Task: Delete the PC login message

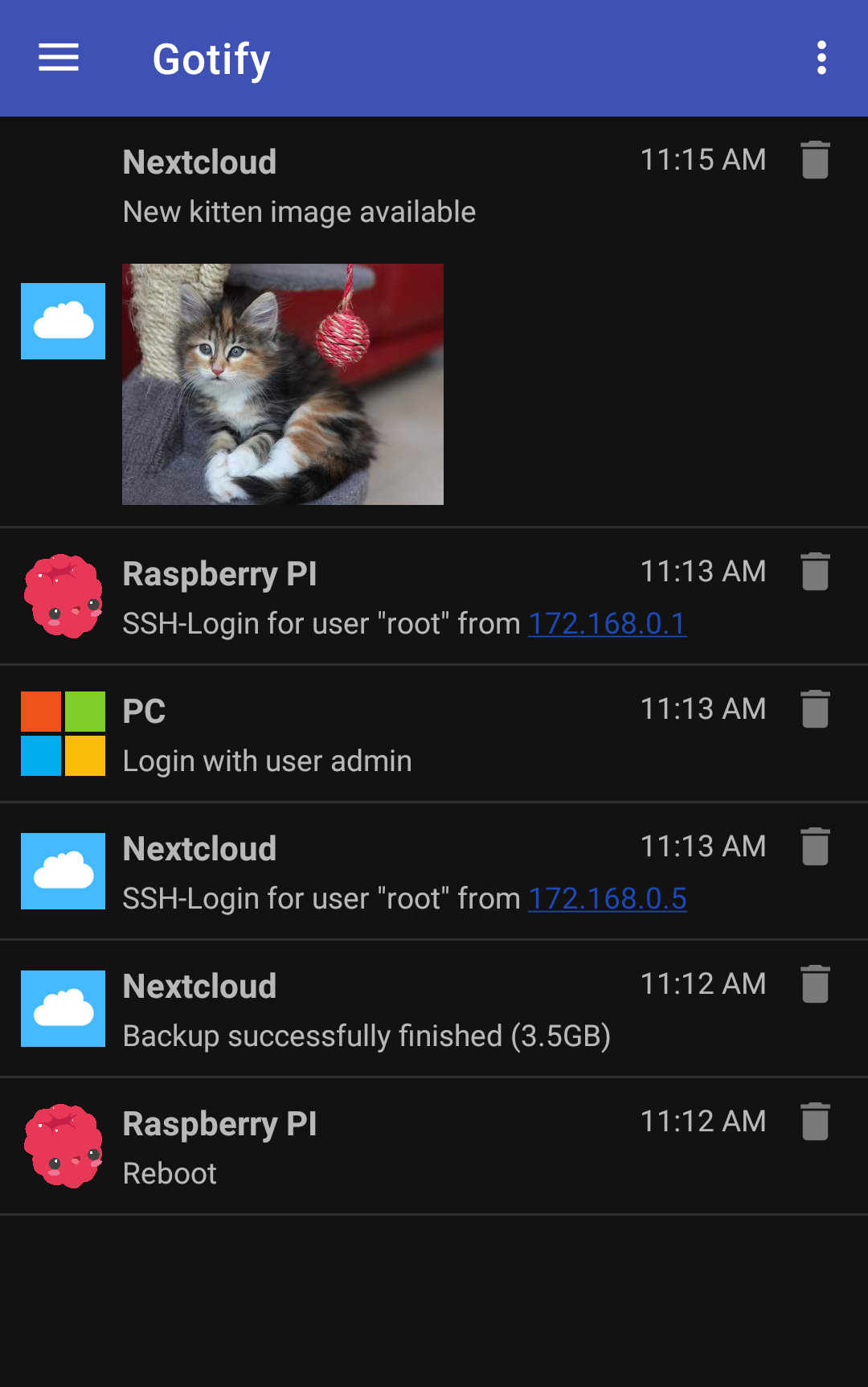Action: click(x=815, y=708)
